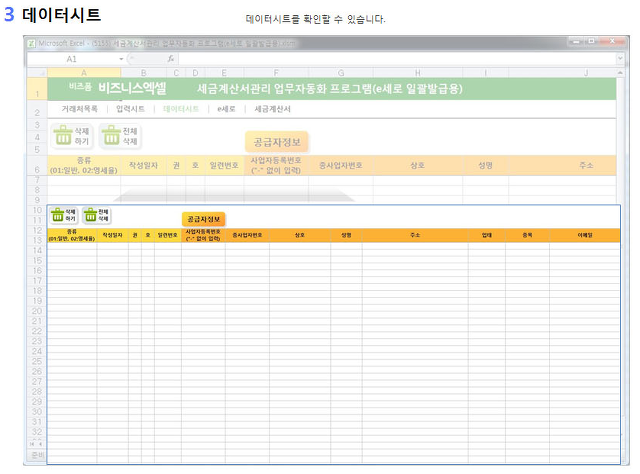Open the 데이터시트 navigation tab
The height and width of the screenshot is (474, 640).
[x=181, y=109]
